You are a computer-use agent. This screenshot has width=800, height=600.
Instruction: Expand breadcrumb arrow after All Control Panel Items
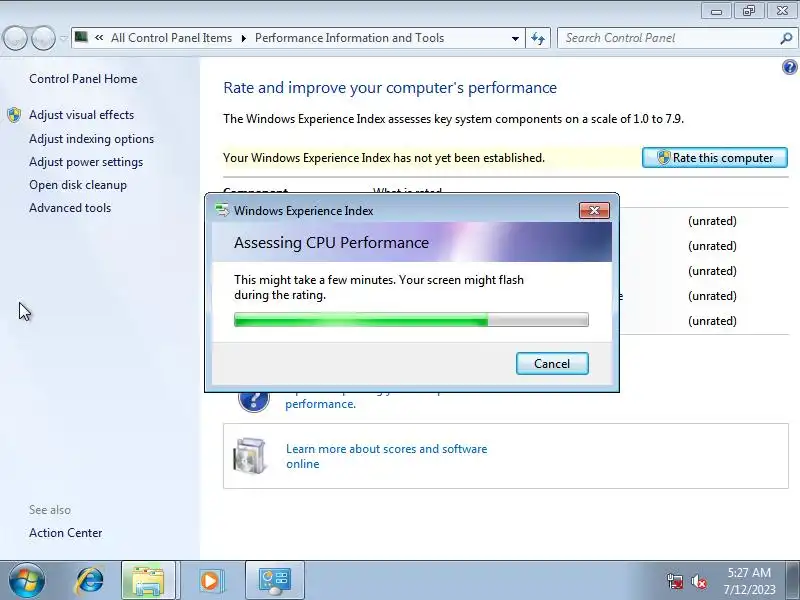pyautogui.click(x=243, y=38)
